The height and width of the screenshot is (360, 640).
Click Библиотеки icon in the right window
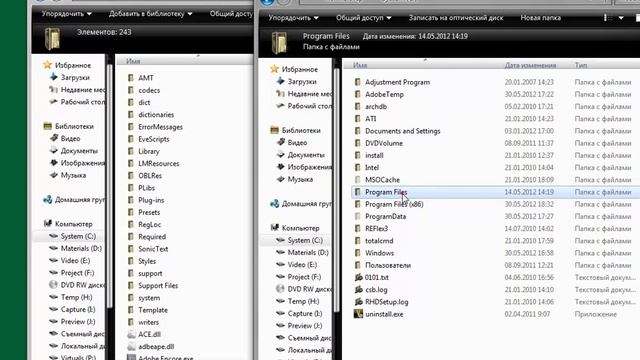coord(274,130)
